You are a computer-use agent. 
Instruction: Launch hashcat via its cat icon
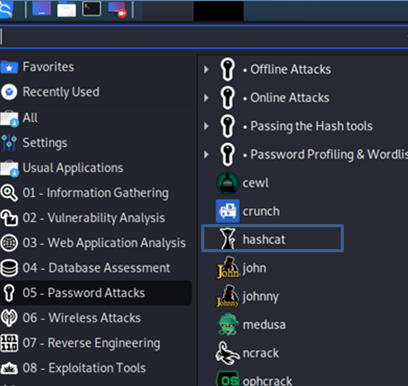coord(228,239)
